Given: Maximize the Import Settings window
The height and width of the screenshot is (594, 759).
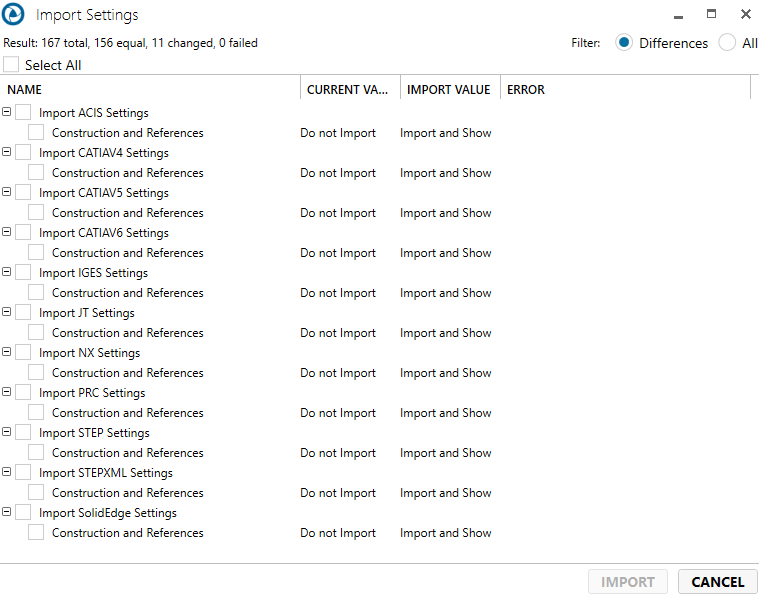Looking at the screenshot, I should coord(711,15).
